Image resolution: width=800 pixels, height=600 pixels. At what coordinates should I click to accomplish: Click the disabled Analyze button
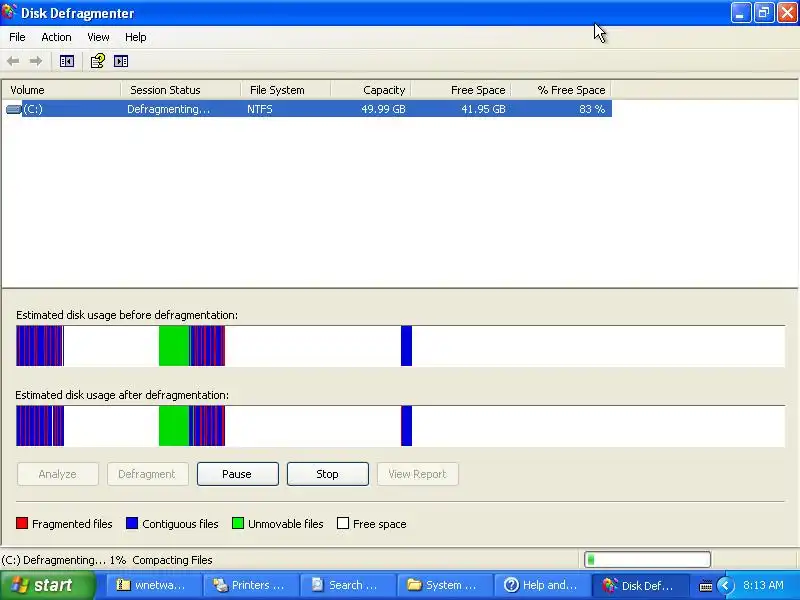[58, 474]
